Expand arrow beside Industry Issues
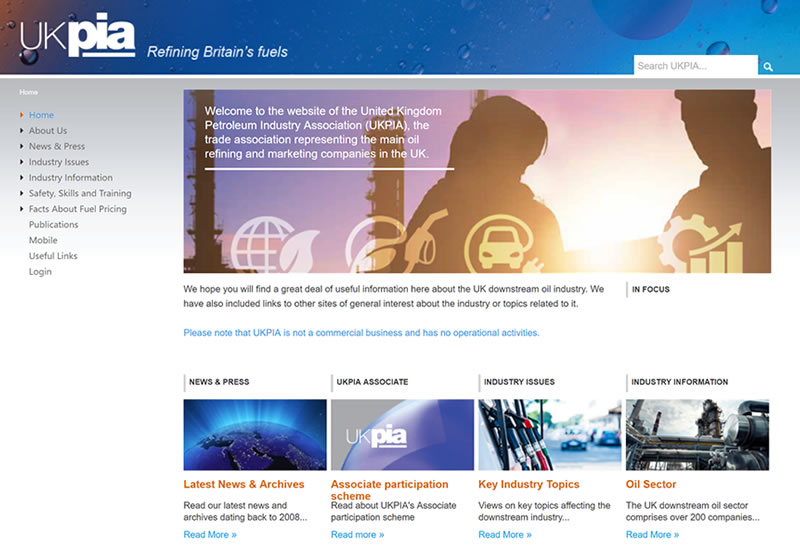This screenshot has height=550, width=800. tap(21, 162)
